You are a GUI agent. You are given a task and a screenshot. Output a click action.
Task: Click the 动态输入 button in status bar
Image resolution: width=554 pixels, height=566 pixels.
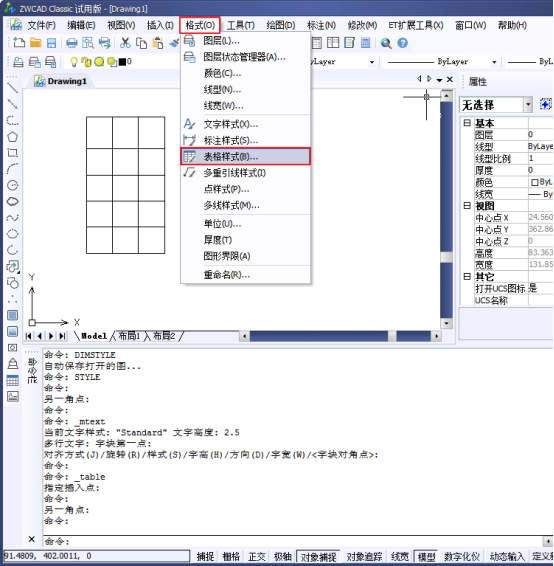(507, 556)
